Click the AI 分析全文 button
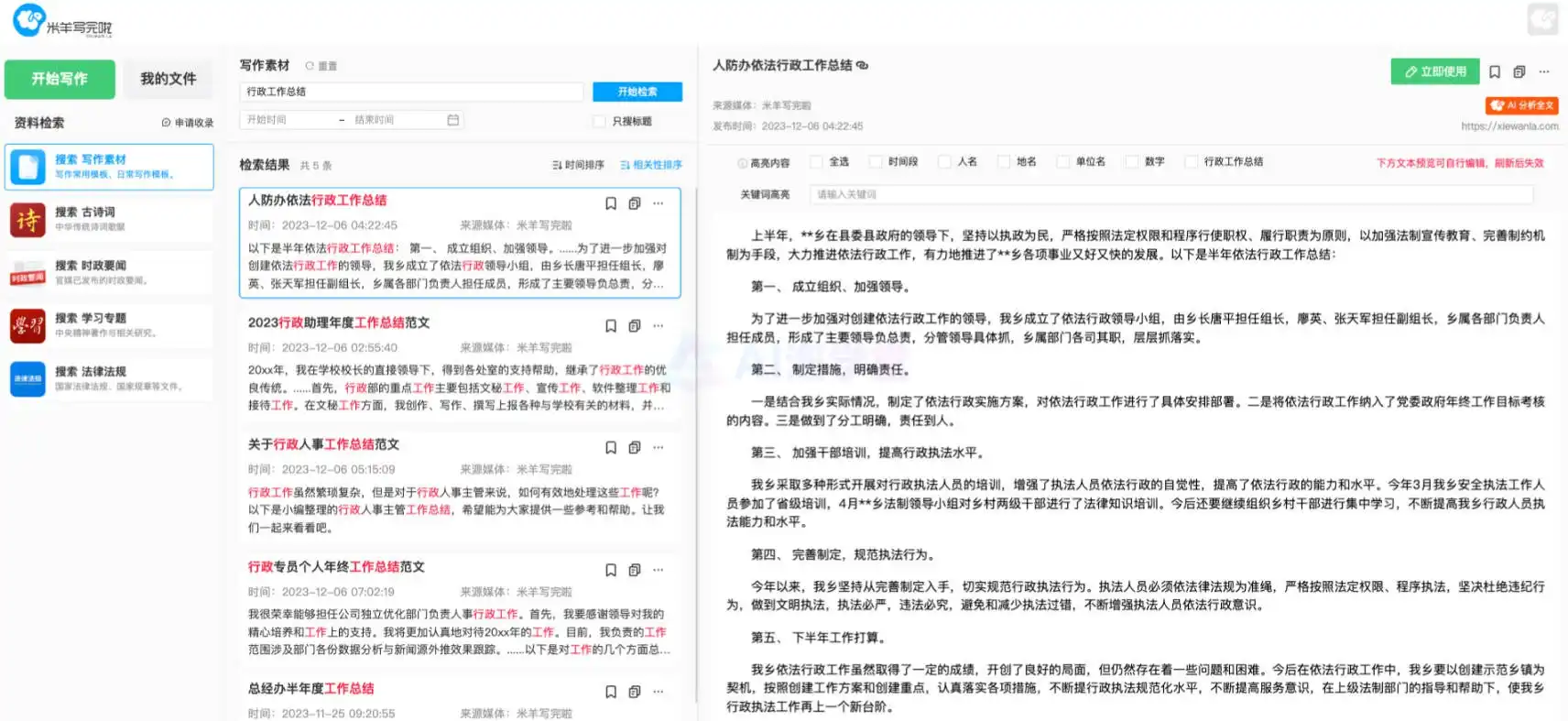 (1522, 105)
